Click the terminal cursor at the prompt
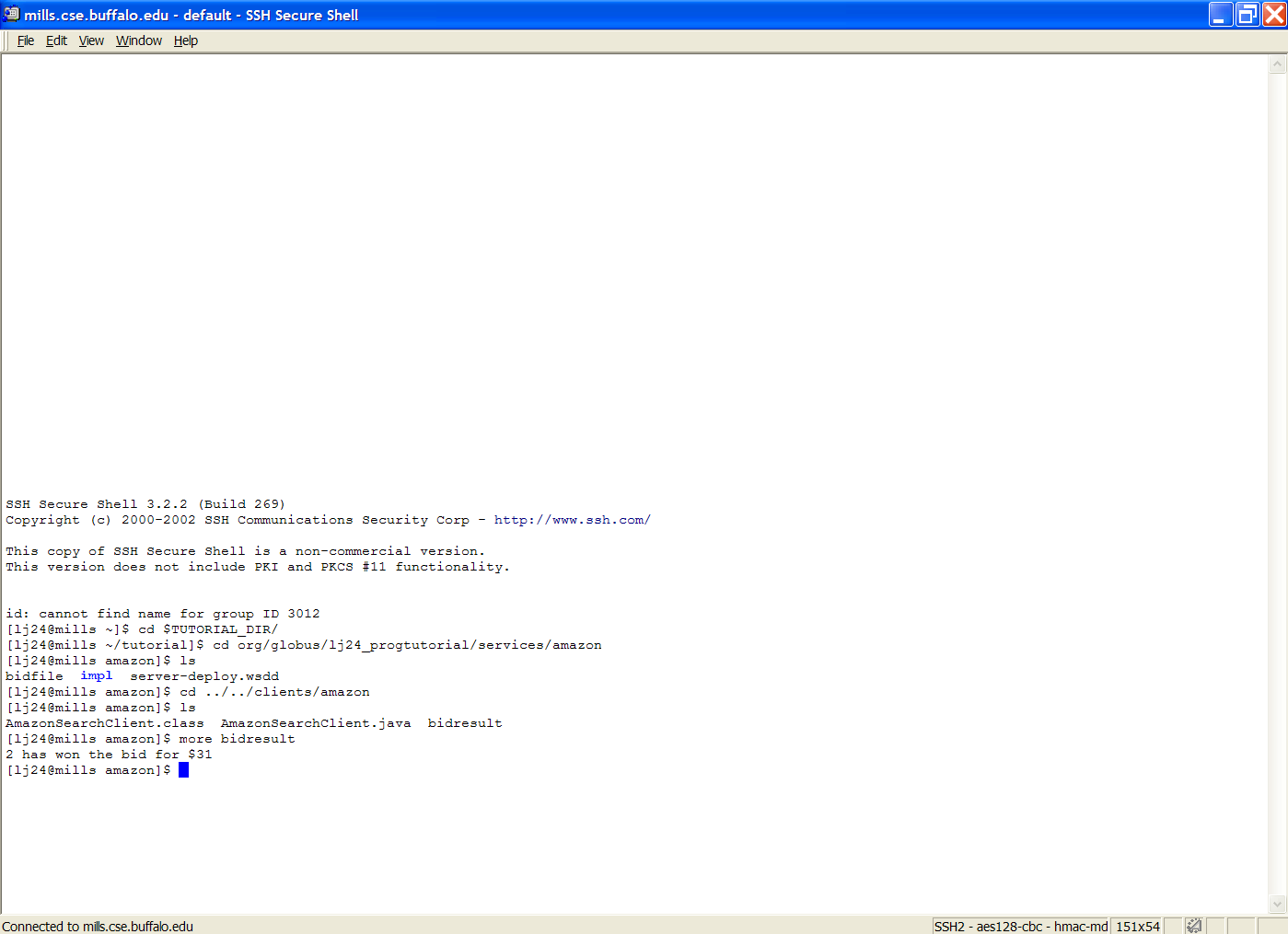 click(183, 770)
